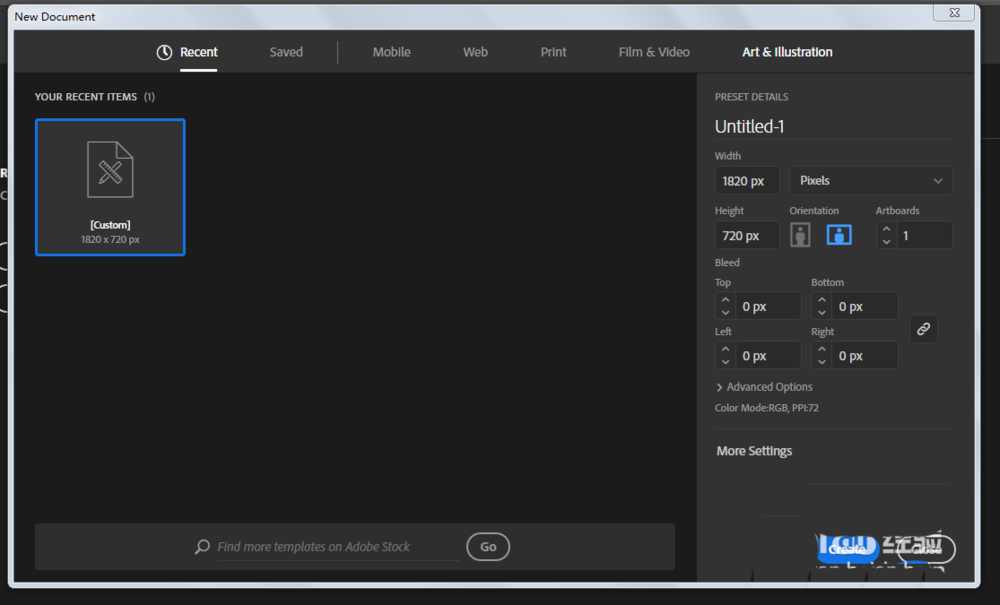Open the Recent tab
This screenshot has height=605, width=1000.
187,52
